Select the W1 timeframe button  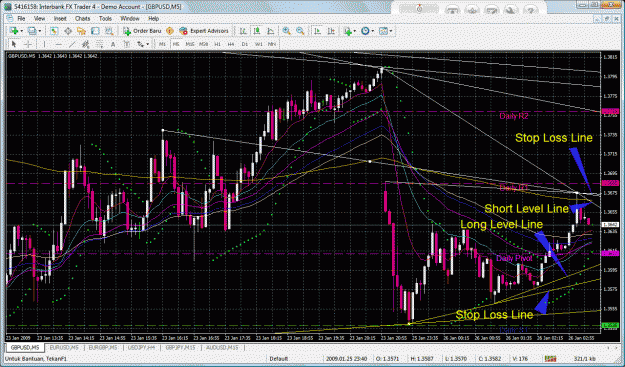click(x=258, y=44)
